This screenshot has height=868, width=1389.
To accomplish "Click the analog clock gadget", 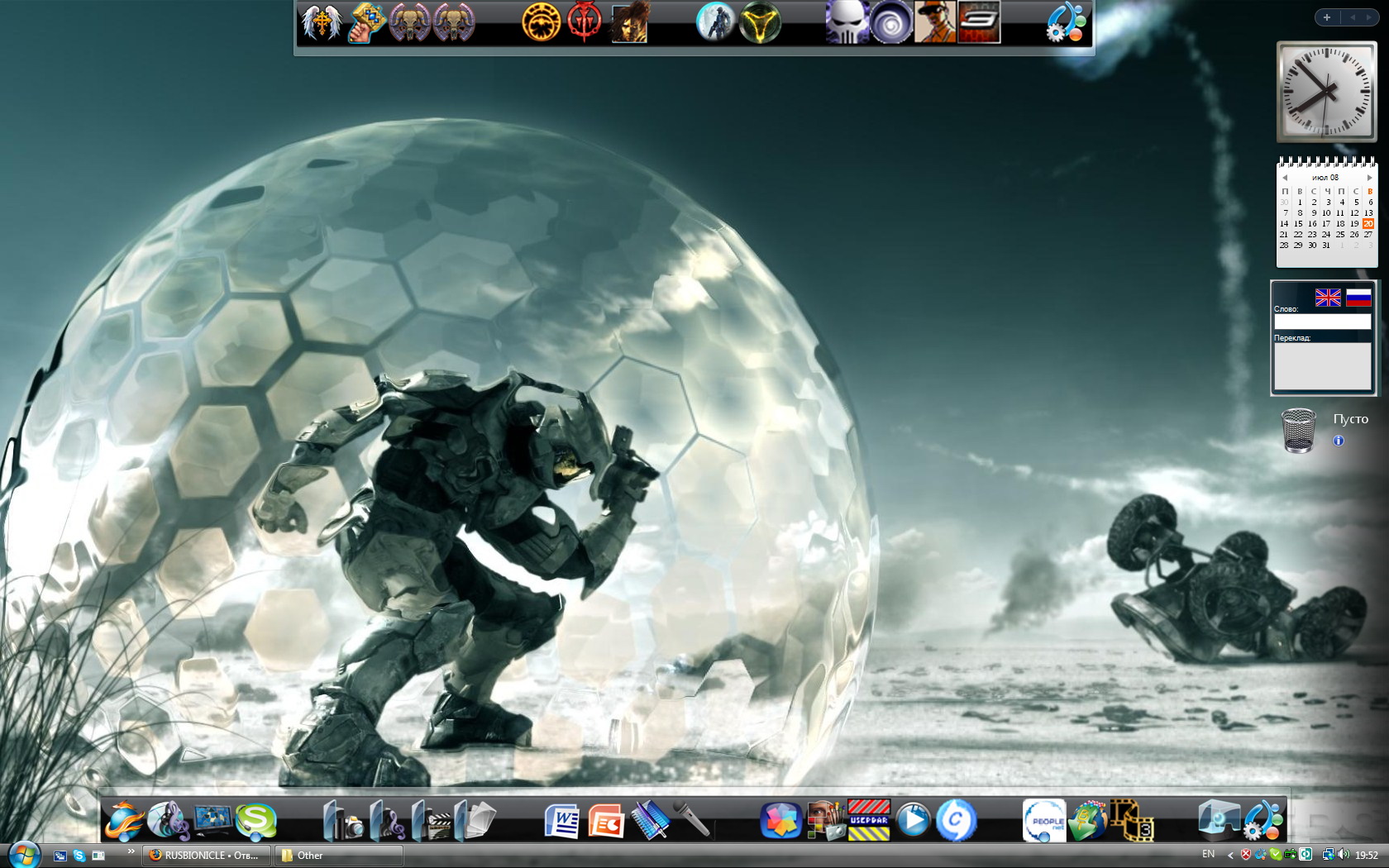I will click(x=1326, y=92).
